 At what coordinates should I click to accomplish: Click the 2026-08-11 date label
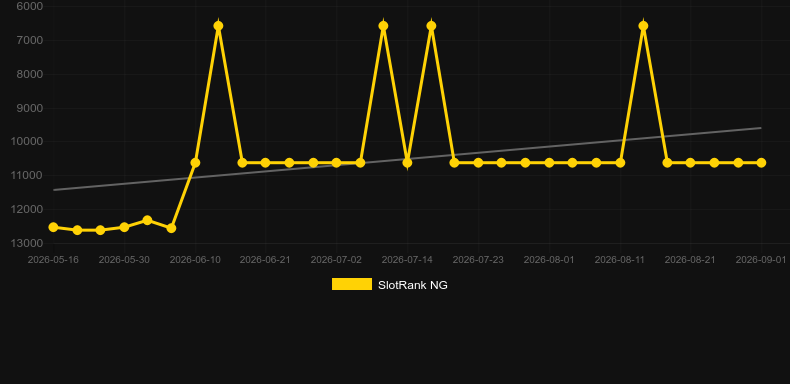(620, 260)
